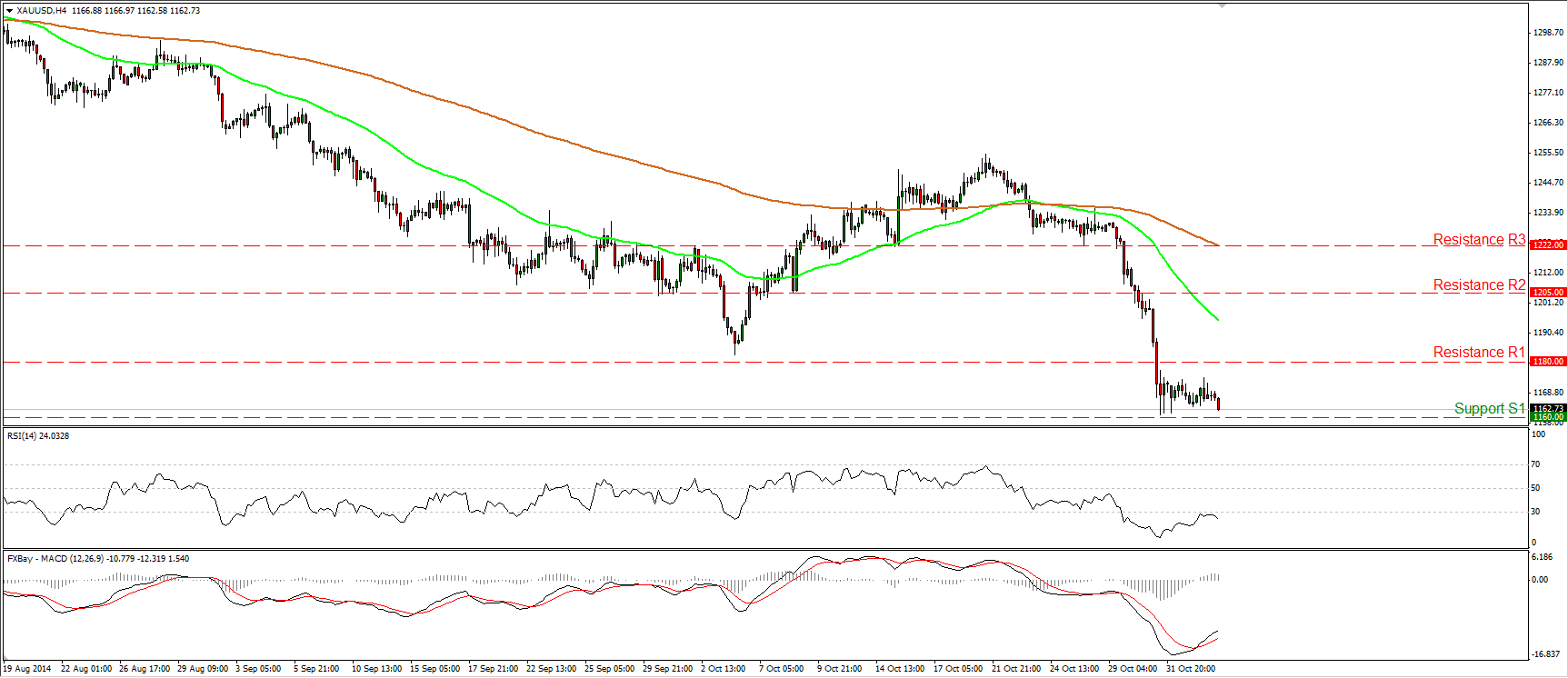
Task: Click the RSI scale value 100
Action: [1539, 434]
